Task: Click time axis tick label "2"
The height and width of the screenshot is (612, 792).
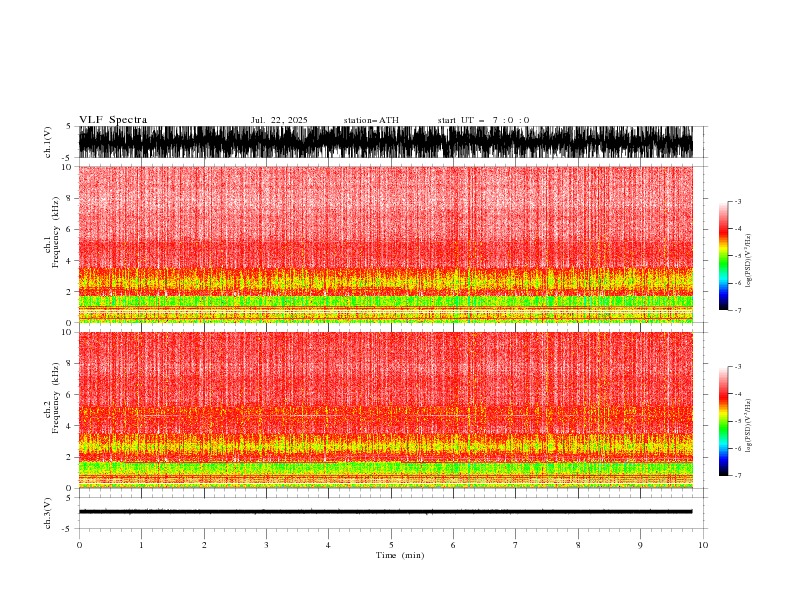Action: (204, 545)
